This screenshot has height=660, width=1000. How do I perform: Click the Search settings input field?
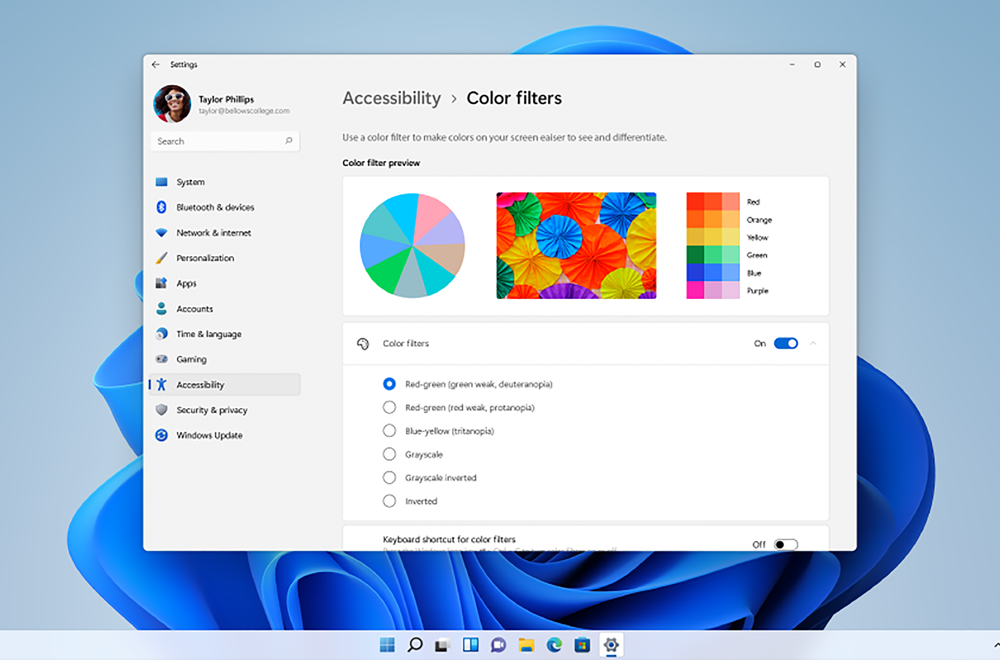tap(224, 141)
